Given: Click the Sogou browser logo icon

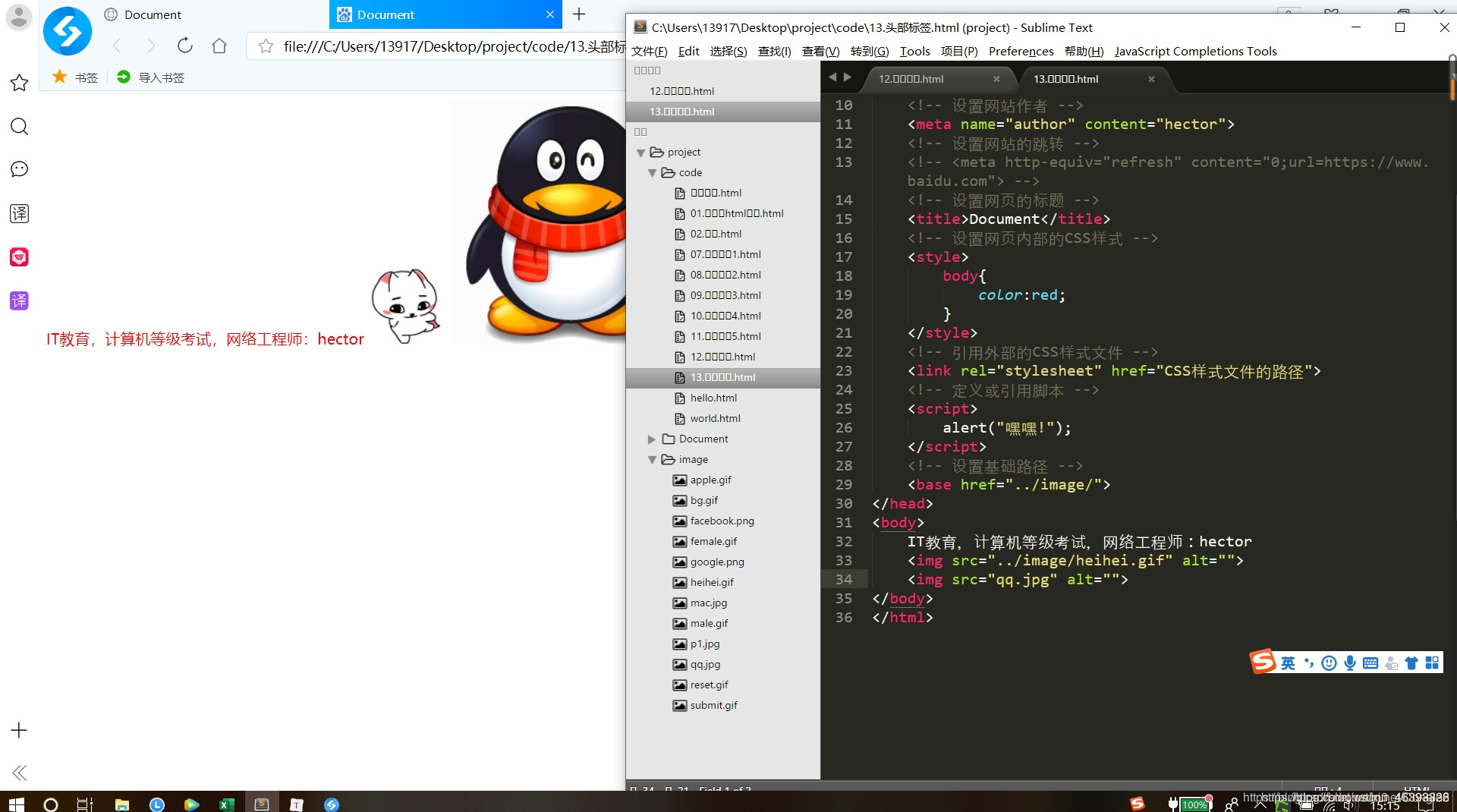Looking at the screenshot, I should (x=68, y=31).
